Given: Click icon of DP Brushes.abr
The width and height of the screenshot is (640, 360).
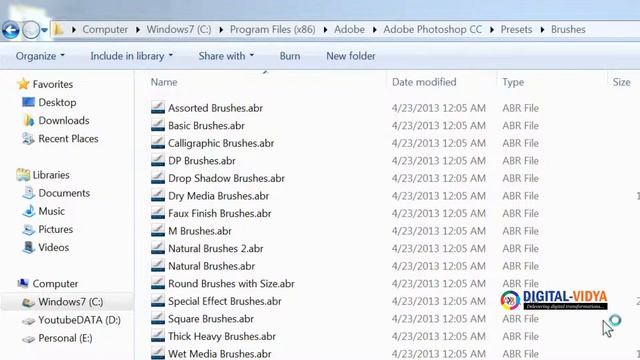Looking at the screenshot, I should click(x=158, y=160).
